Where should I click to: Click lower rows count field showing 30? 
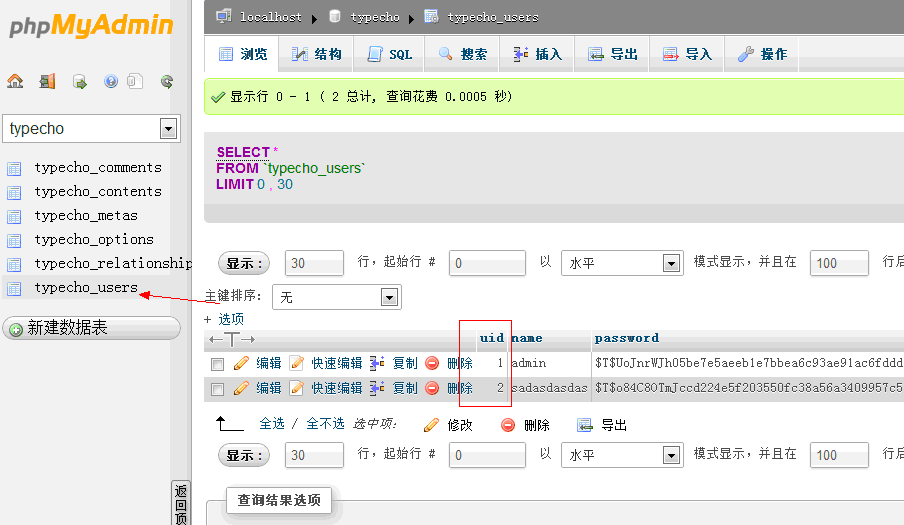click(x=314, y=455)
